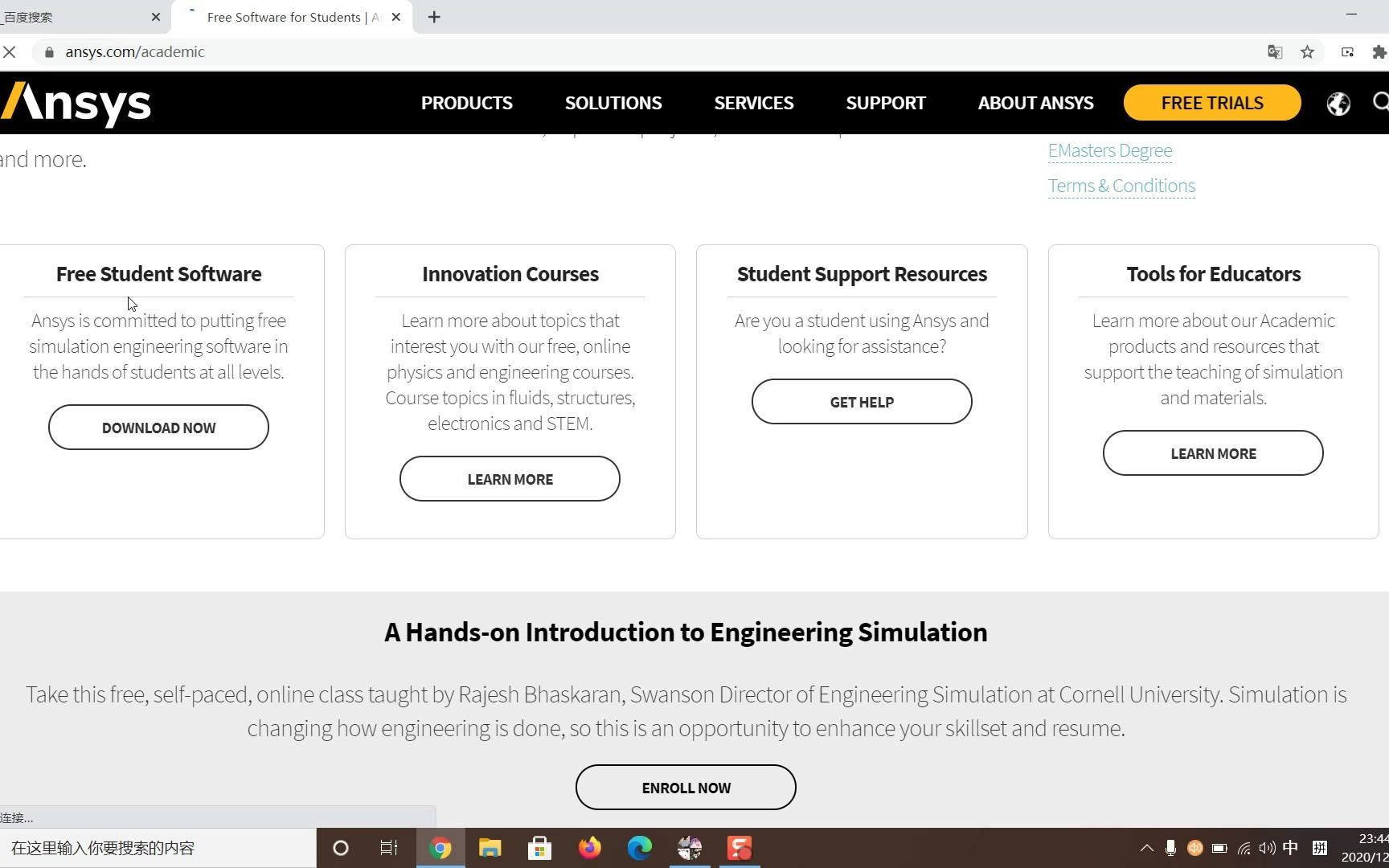Toggle the 拼 IME mode indicator

[x=1320, y=848]
